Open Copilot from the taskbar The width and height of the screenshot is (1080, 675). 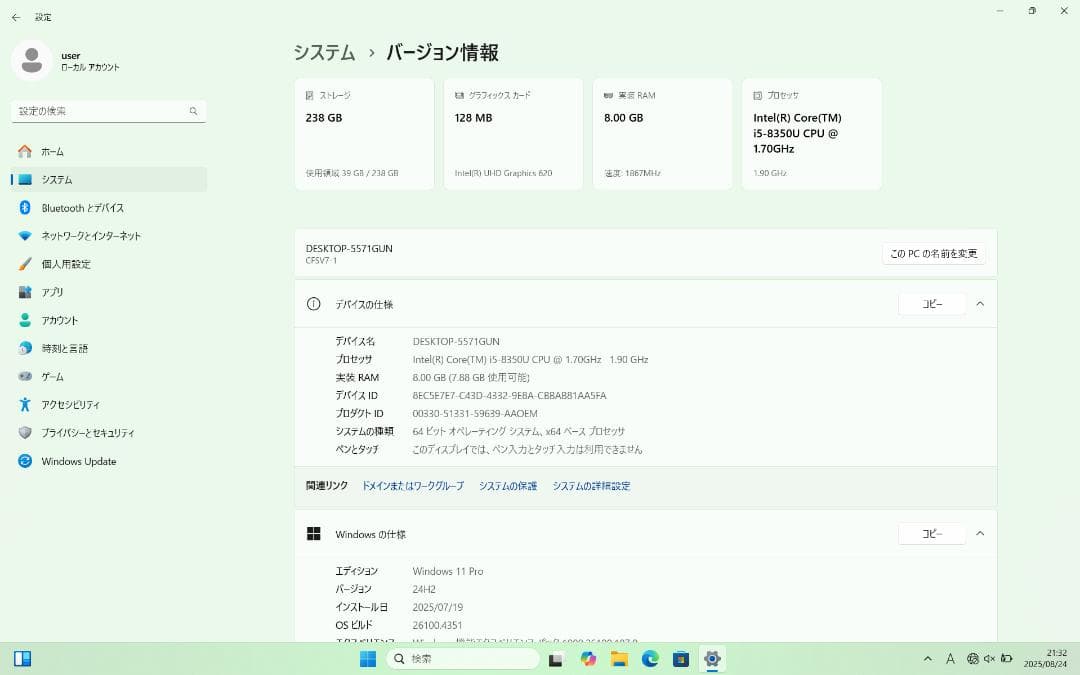tap(589, 660)
